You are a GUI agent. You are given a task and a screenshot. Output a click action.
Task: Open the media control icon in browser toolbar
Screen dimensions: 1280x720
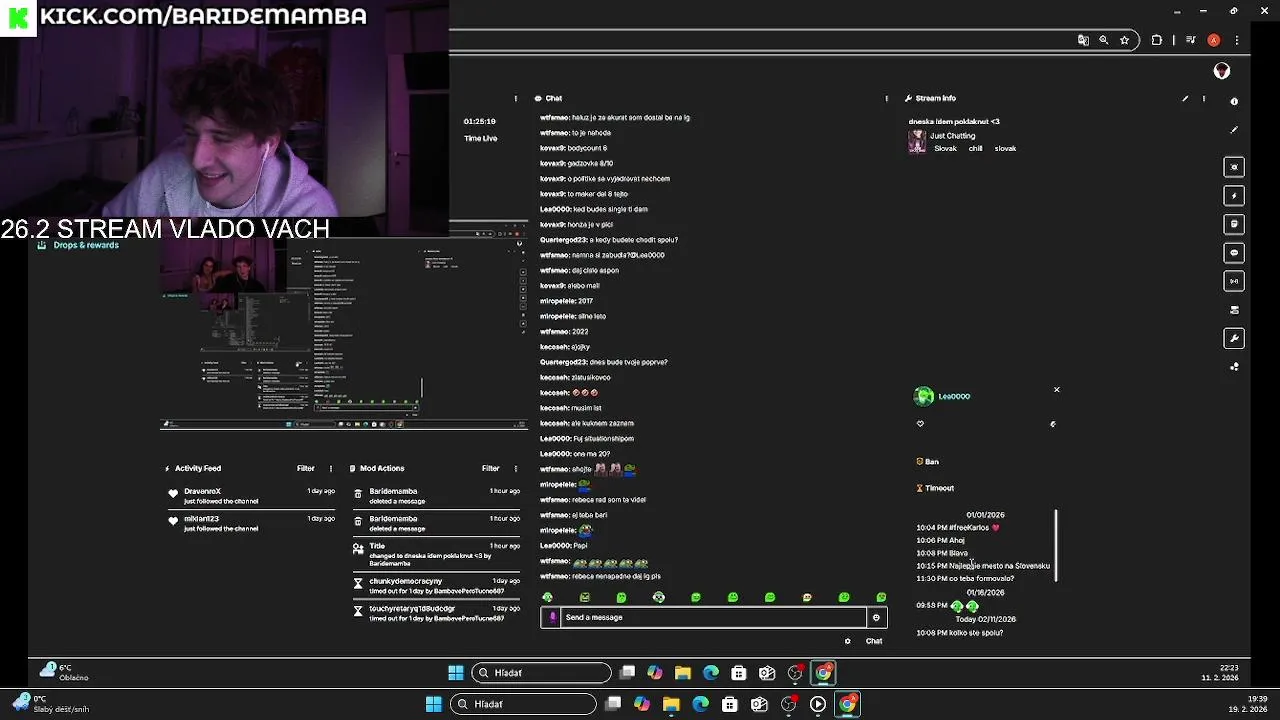click(1190, 40)
